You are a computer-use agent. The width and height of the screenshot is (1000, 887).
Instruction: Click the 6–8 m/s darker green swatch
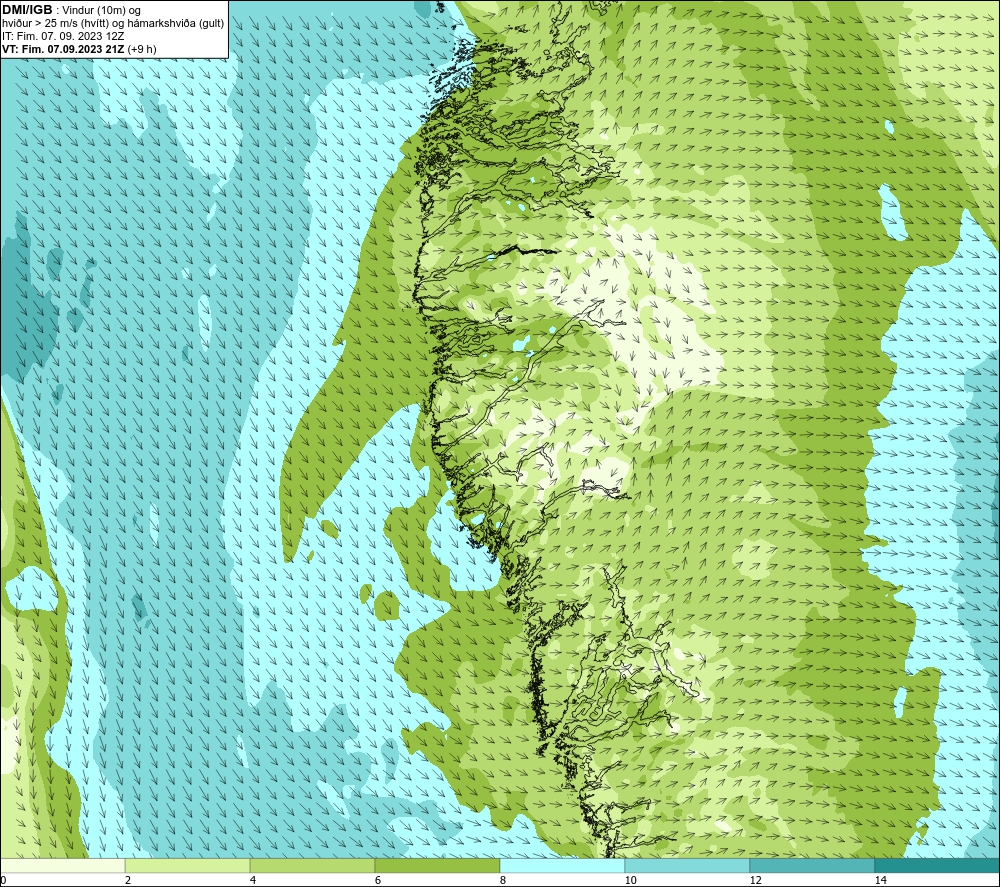[438, 866]
